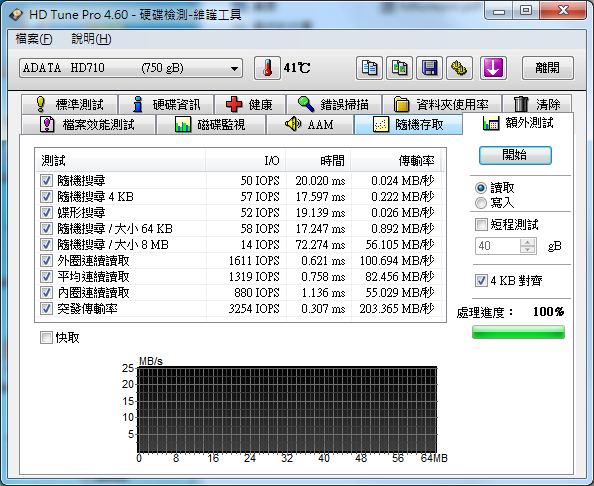Image resolution: width=594 pixels, height=486 pixels.
Task: Click the 開始 start button
Action: tap(515, 155)
